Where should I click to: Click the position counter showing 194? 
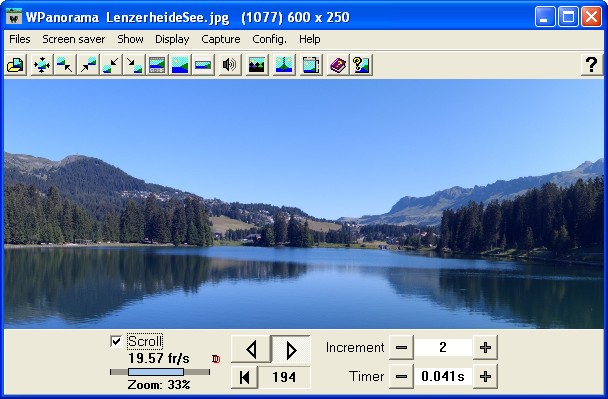pos(284,377)
